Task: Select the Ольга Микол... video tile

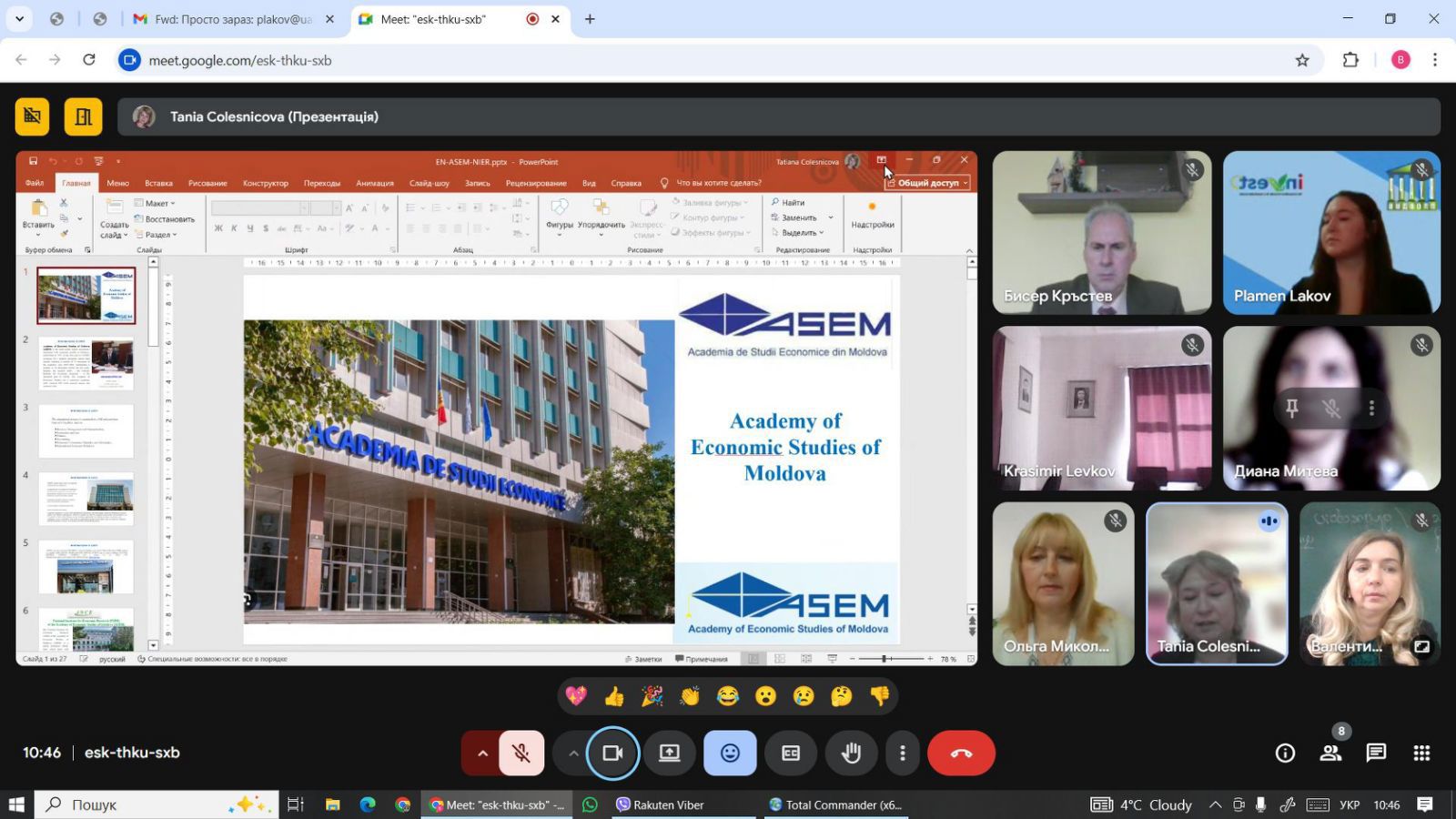Action: point(1063,583)
